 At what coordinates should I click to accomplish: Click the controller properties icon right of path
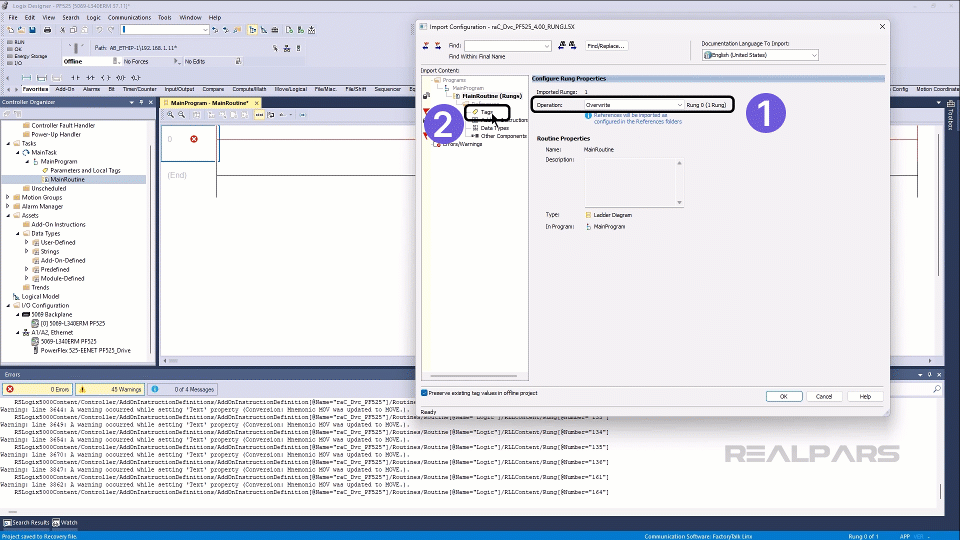click(x=298, y=48)
